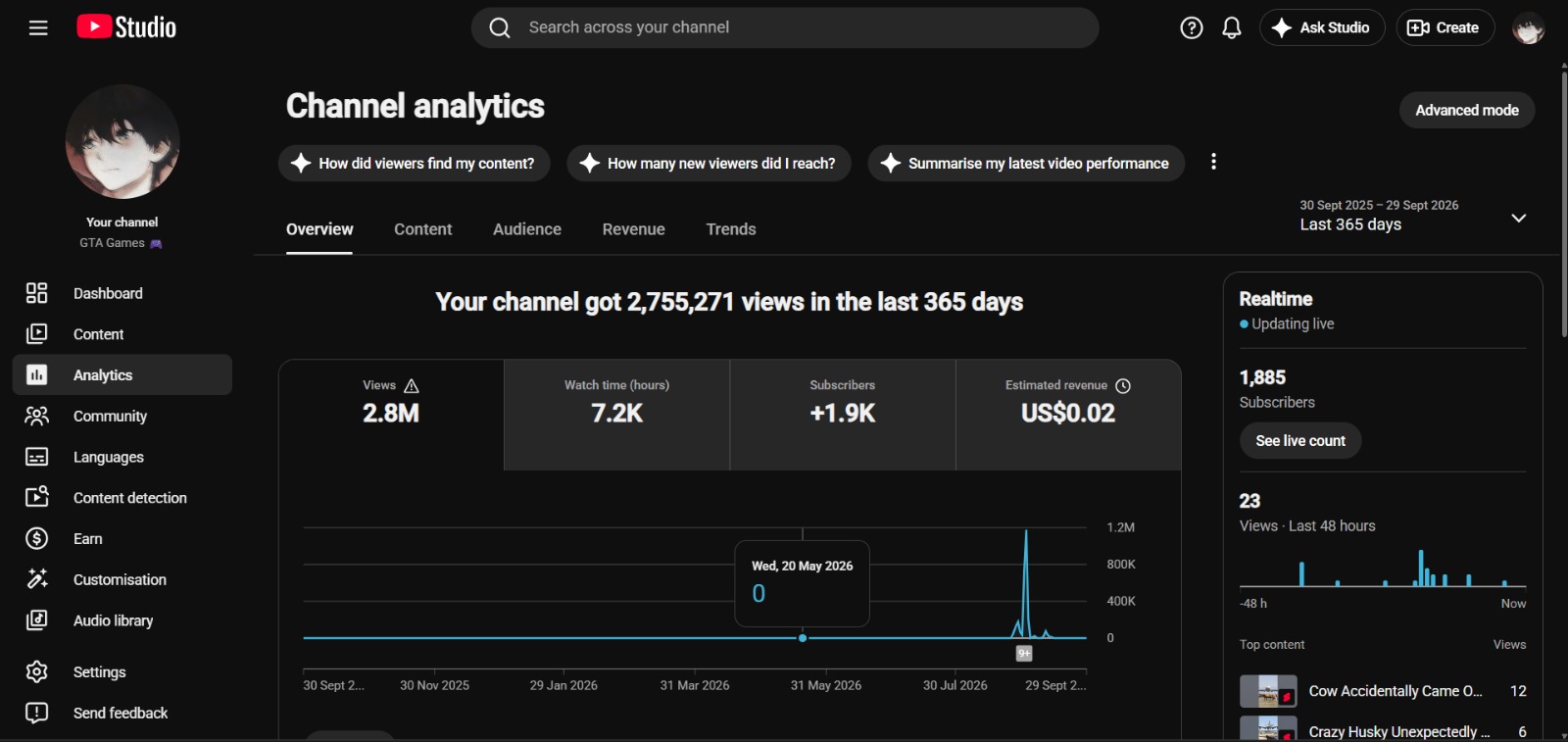
Task: Open the three-dot more options menu
Action: click(x=1213, y=162)
